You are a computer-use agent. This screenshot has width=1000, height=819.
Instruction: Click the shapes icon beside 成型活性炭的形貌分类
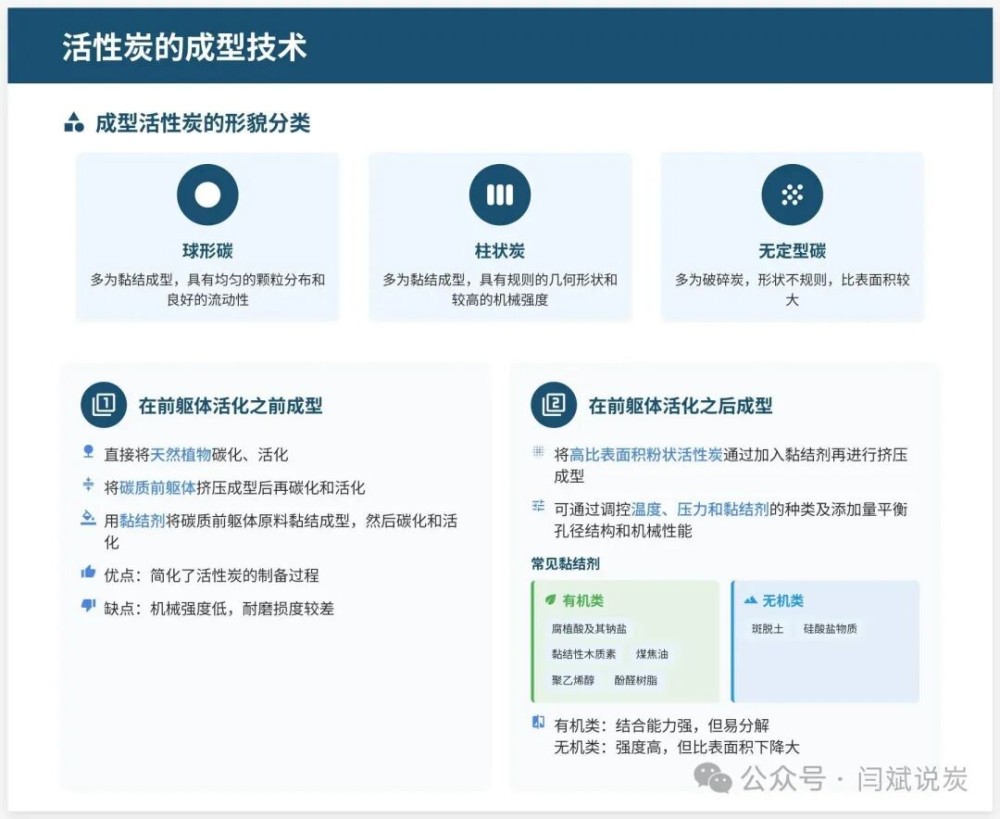(73, 124)
